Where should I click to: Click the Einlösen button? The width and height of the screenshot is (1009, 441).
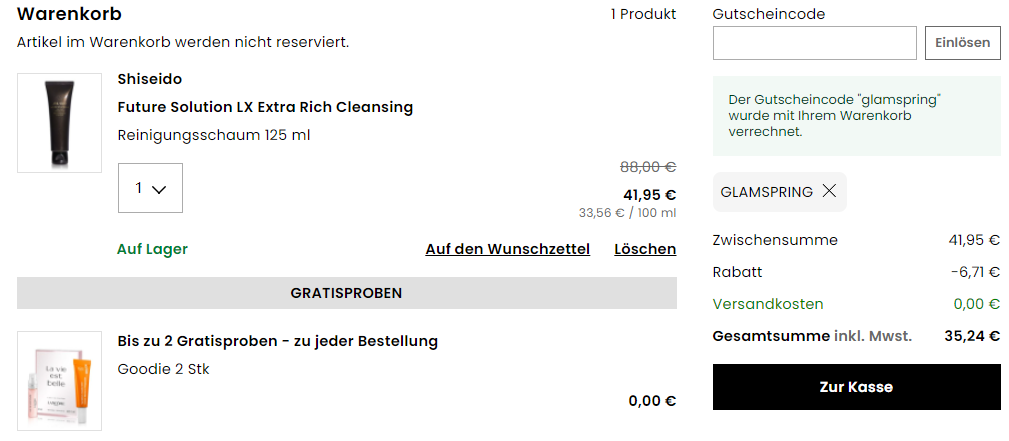(x=963, y=43)
